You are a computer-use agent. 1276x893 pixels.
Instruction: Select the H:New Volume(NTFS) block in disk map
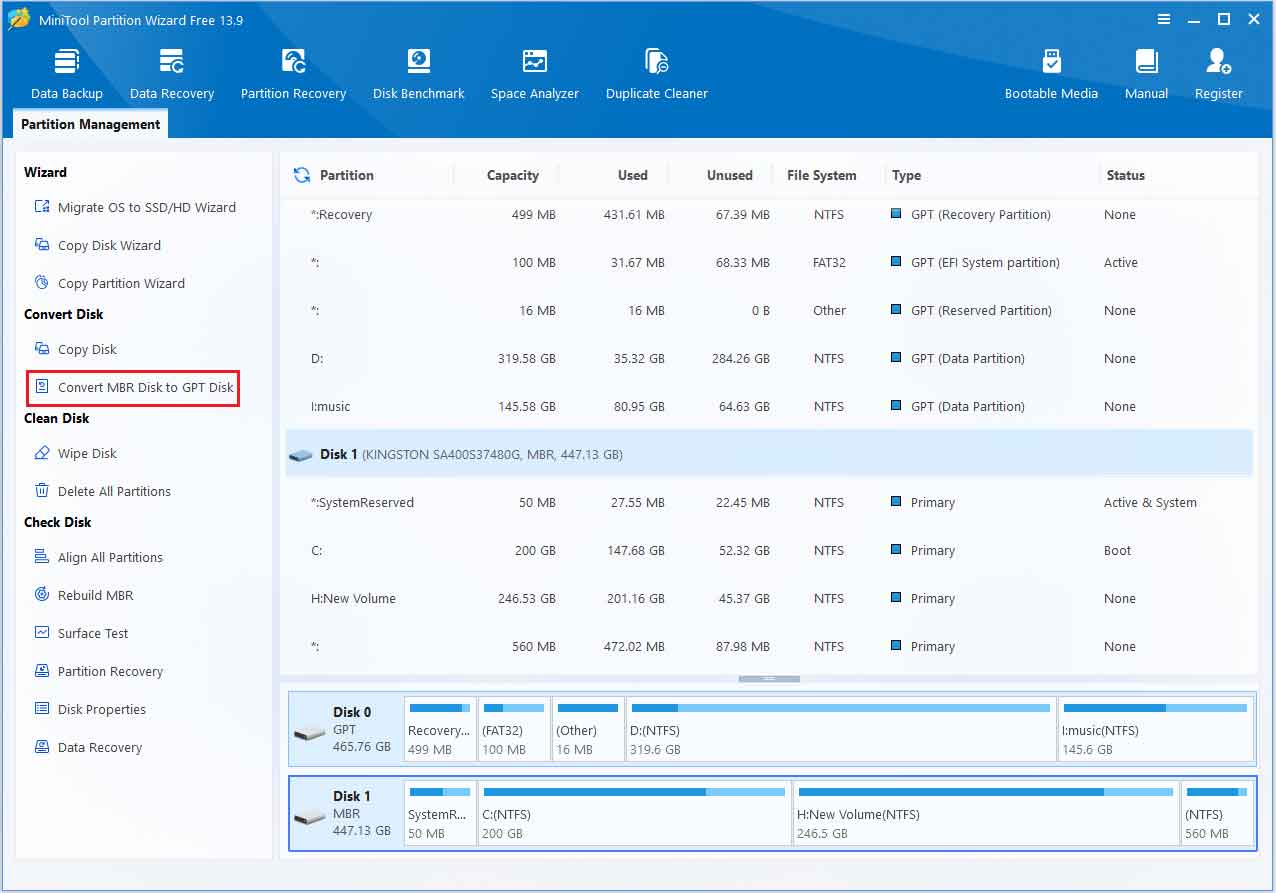pos(986,814)
